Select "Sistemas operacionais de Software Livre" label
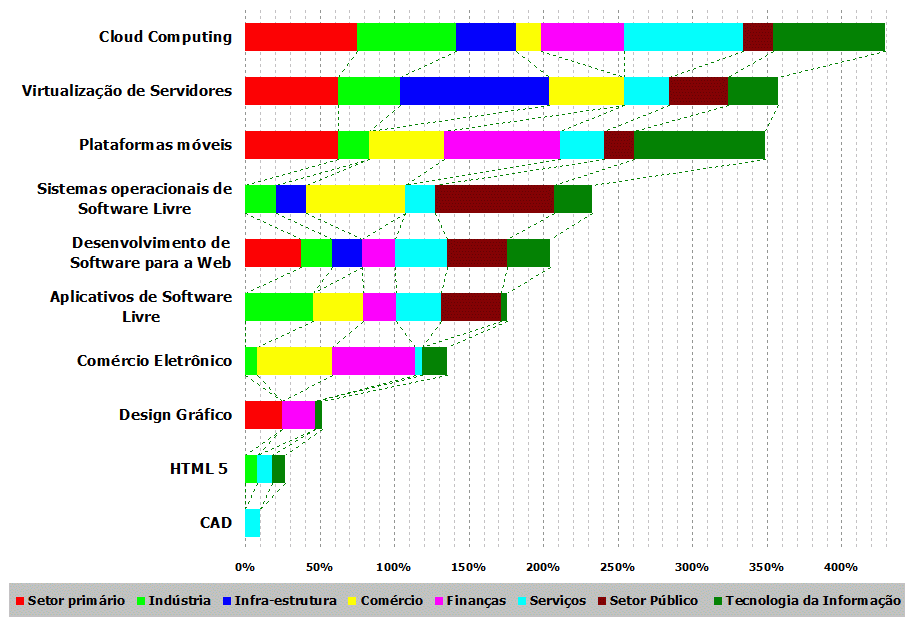 (134, 199)
